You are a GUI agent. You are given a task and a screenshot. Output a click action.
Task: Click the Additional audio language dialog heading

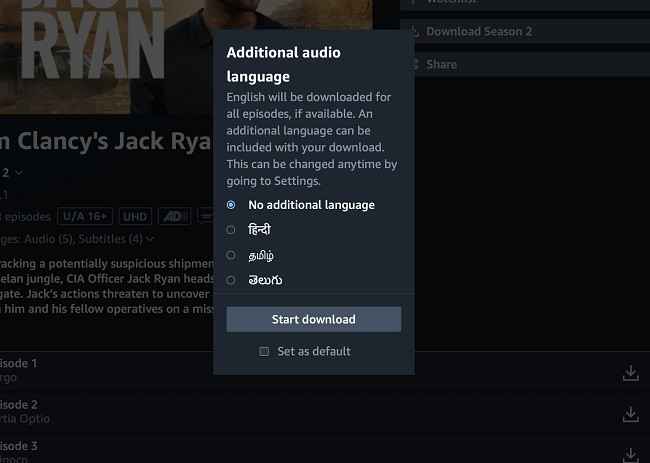[284, 65]
